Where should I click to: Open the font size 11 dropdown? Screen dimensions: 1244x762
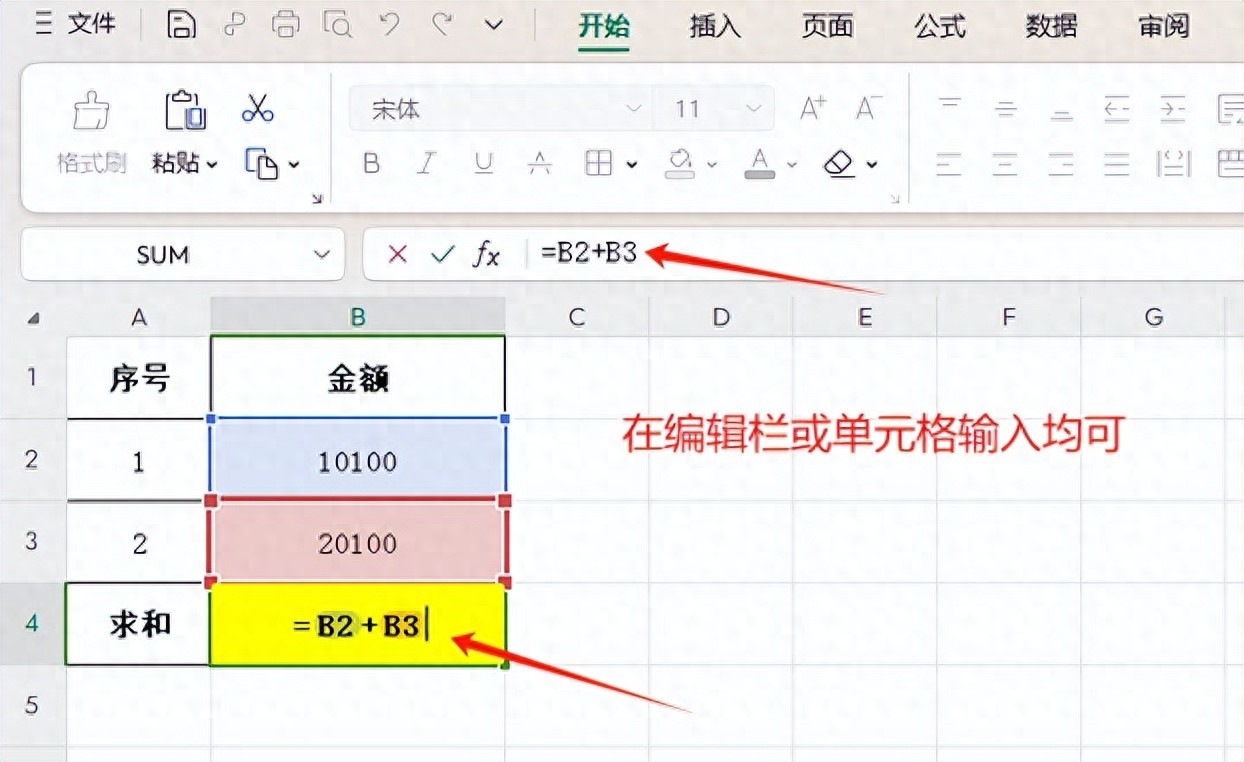click(753, 109)
